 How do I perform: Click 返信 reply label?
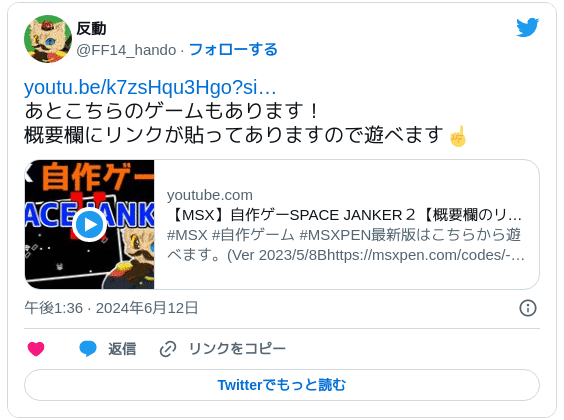click(122, 349)
